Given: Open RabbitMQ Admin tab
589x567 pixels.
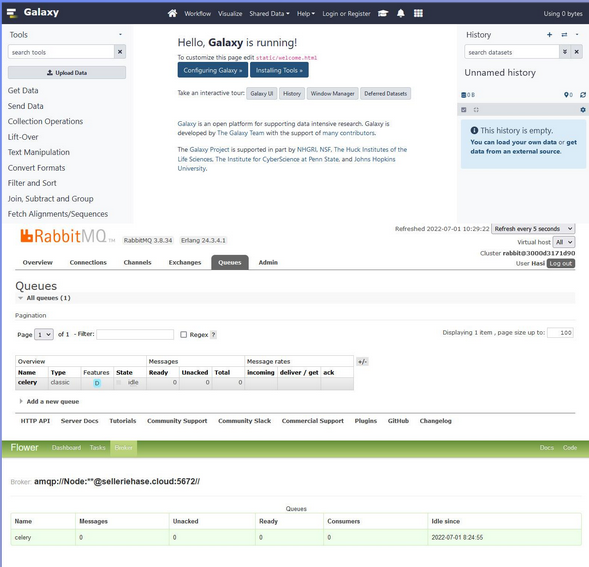Looking at the screenshot, I should point(268,262).
